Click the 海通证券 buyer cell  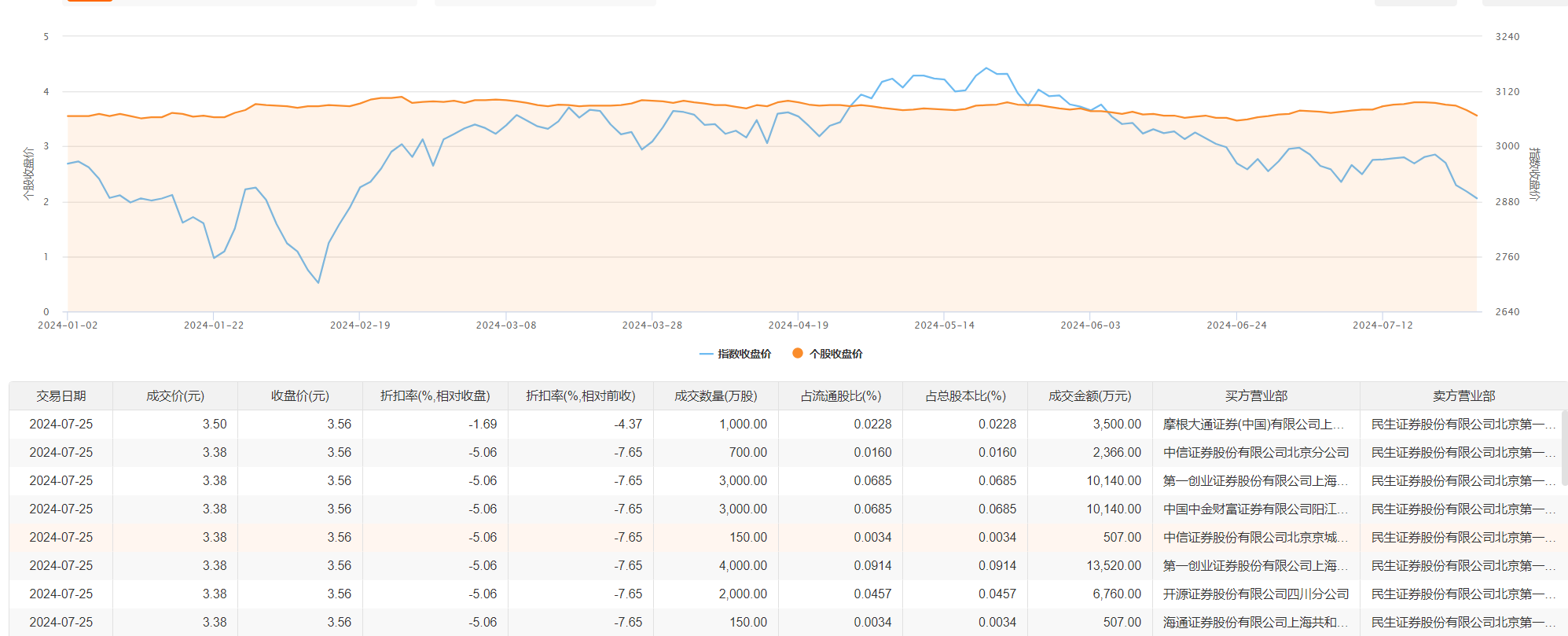coord(1254,623)
